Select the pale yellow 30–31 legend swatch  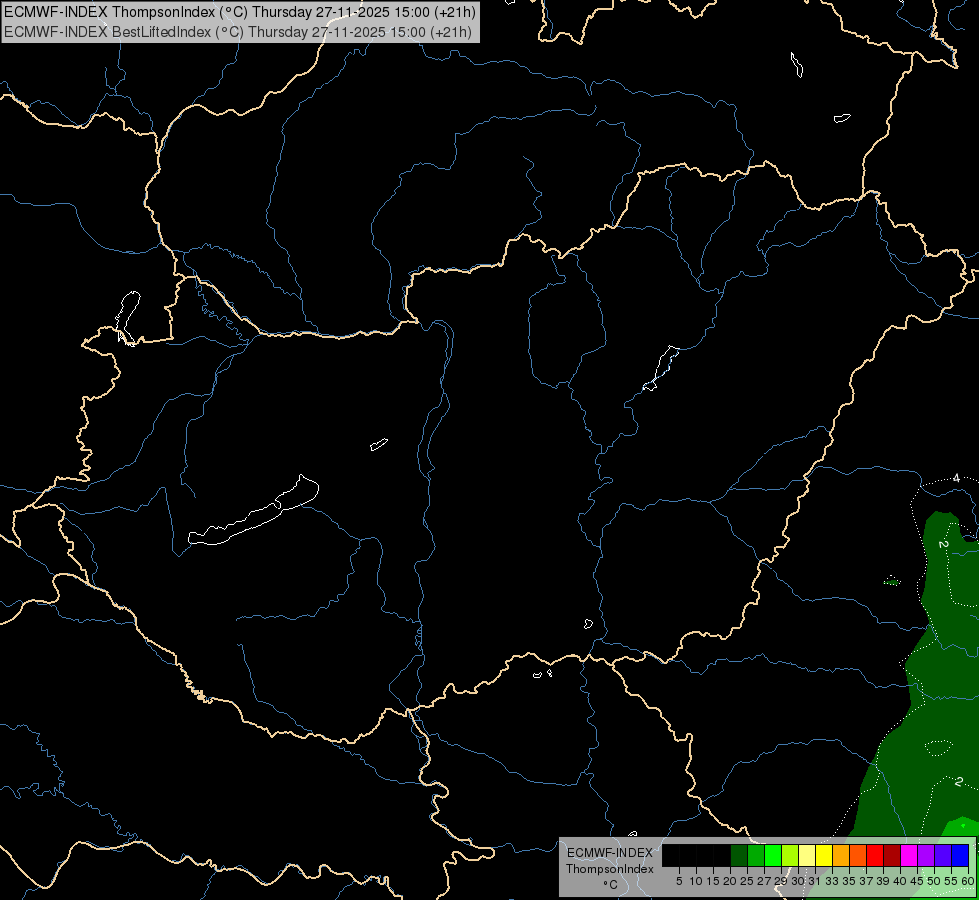pos(807,855)
